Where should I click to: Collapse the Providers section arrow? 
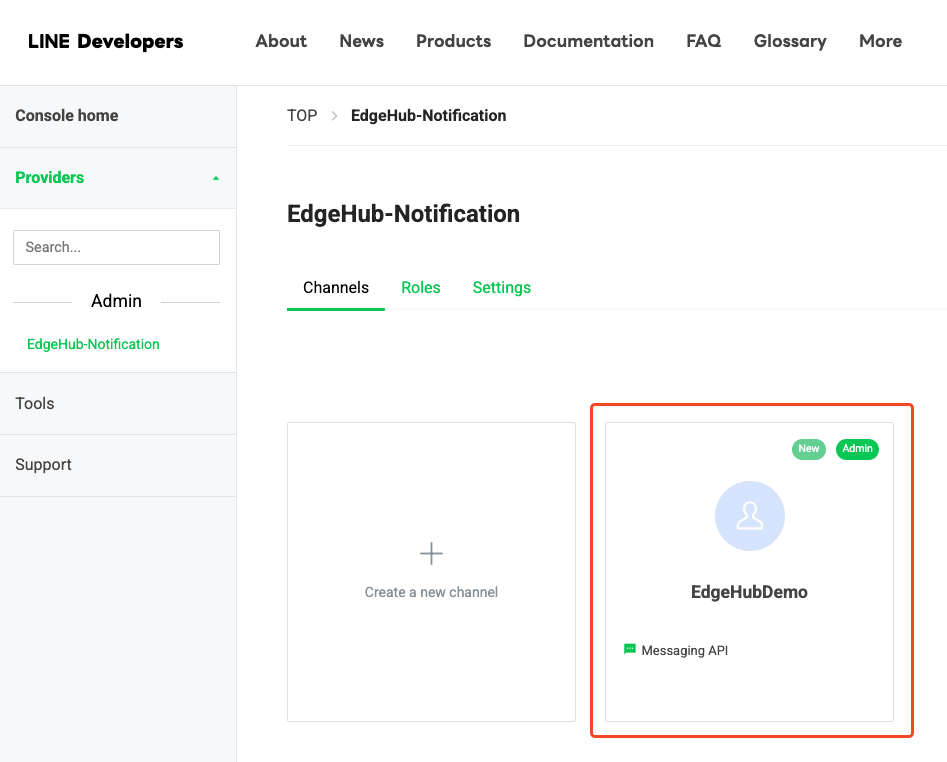click(216, 178)
